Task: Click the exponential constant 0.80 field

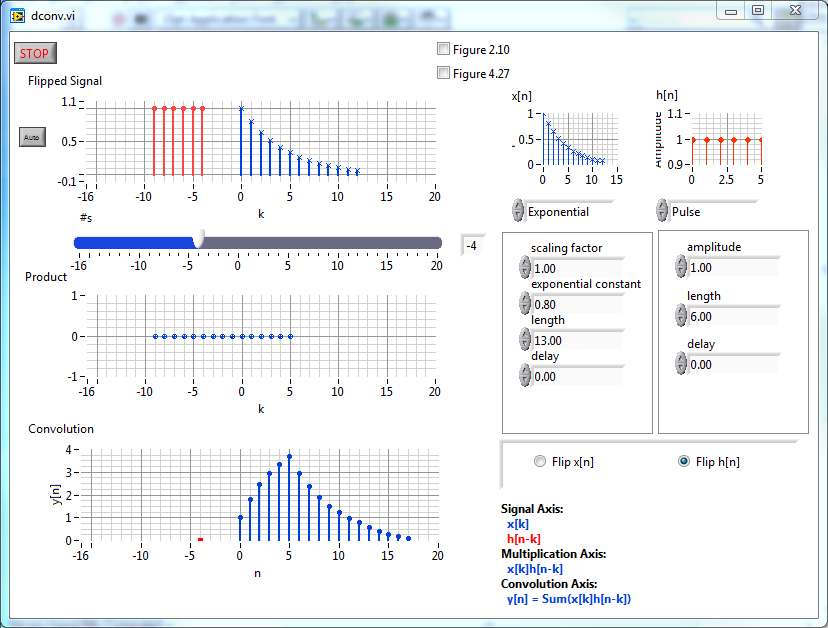Action: [575, 304]
